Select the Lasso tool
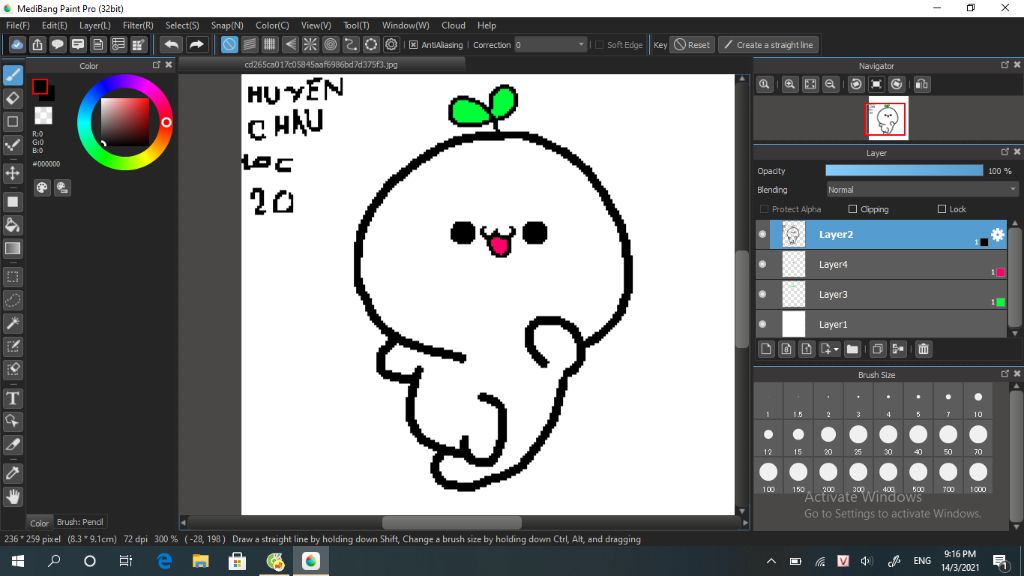This screenshot has height=576, width=1024. (x=12, y=300)
